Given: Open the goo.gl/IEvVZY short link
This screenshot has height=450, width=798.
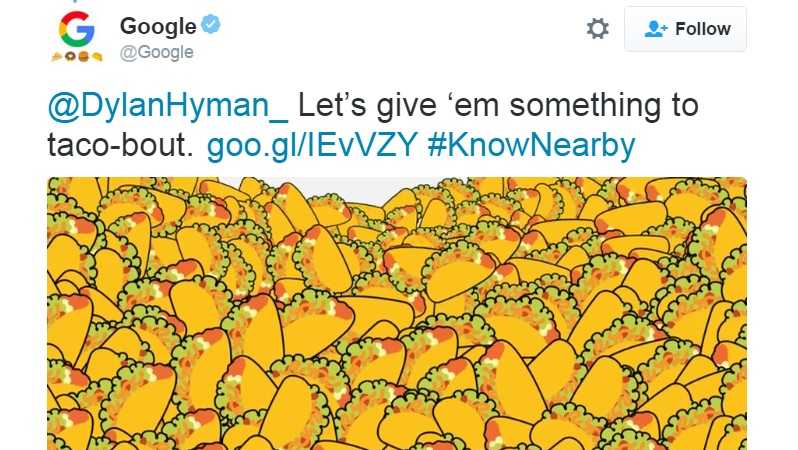Looking at the screenshot, I should (x=312, y=146).
